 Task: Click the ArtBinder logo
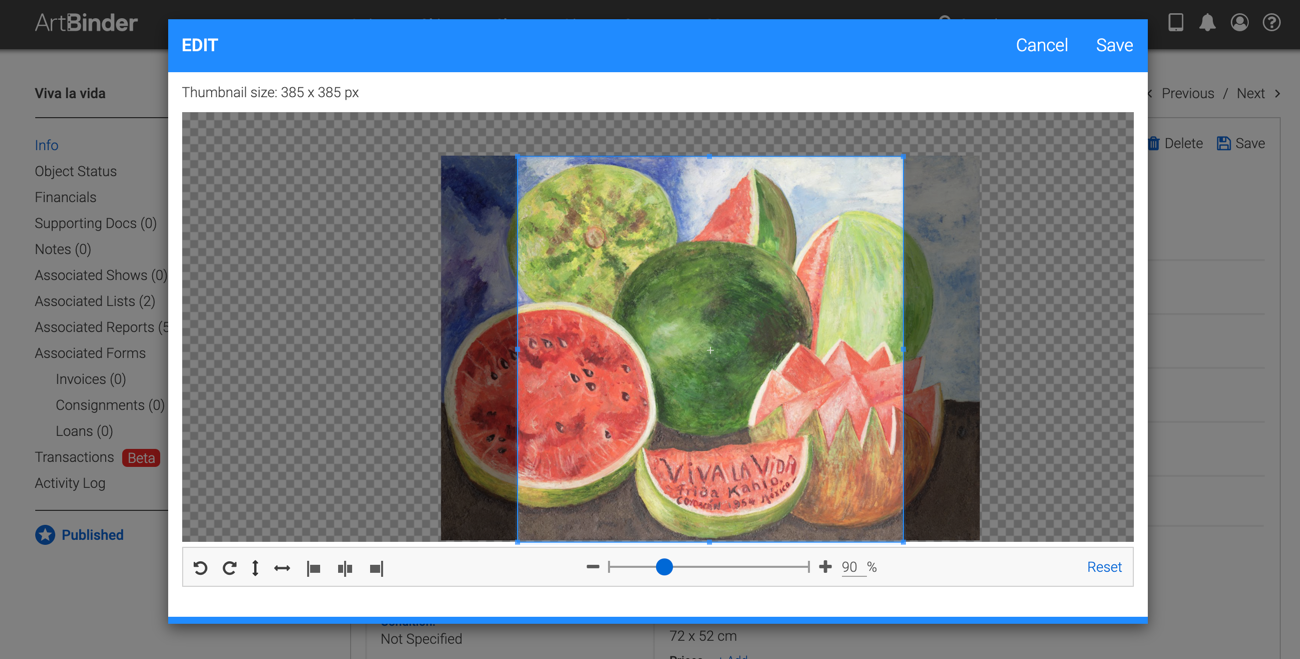point(86,22)
